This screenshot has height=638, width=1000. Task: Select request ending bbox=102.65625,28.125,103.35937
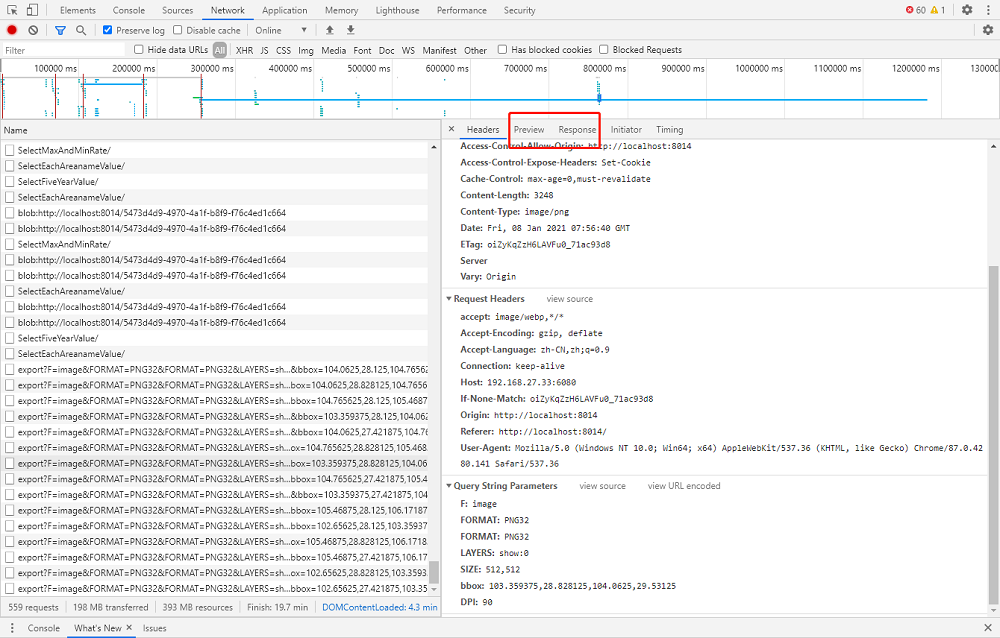coord(216,526)
